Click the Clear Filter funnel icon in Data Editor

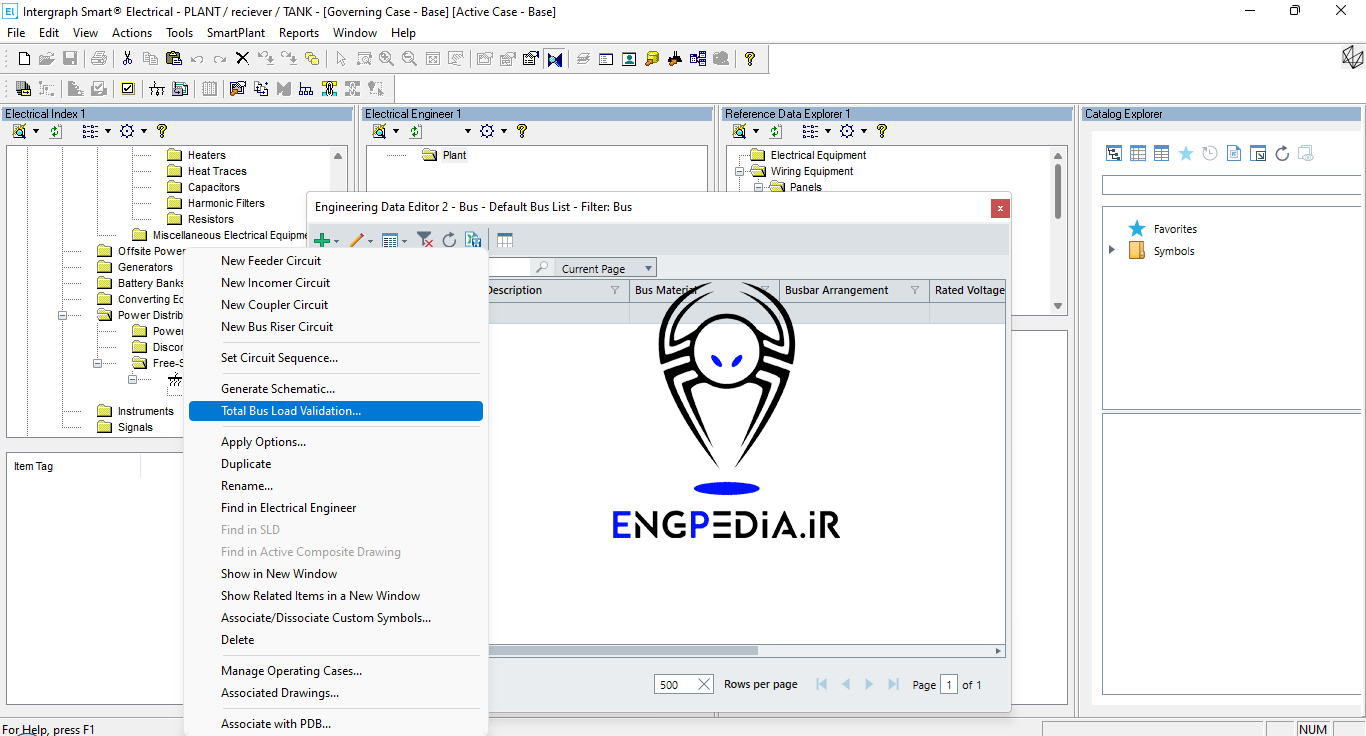pyautogui.click(x=425, y=240)
